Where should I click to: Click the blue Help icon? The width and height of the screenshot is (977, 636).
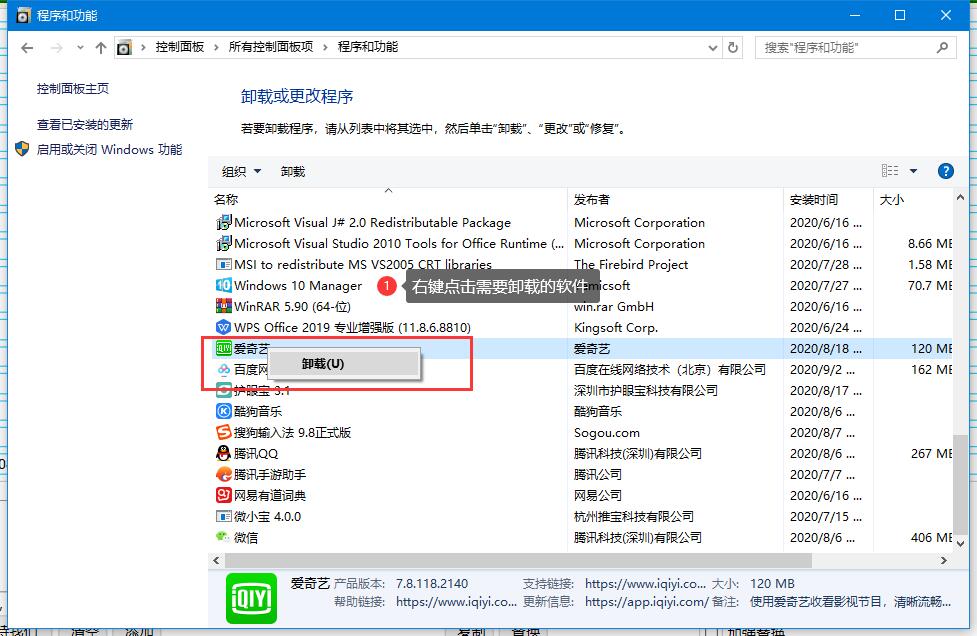pyautogui.click(x=945, y=171)
